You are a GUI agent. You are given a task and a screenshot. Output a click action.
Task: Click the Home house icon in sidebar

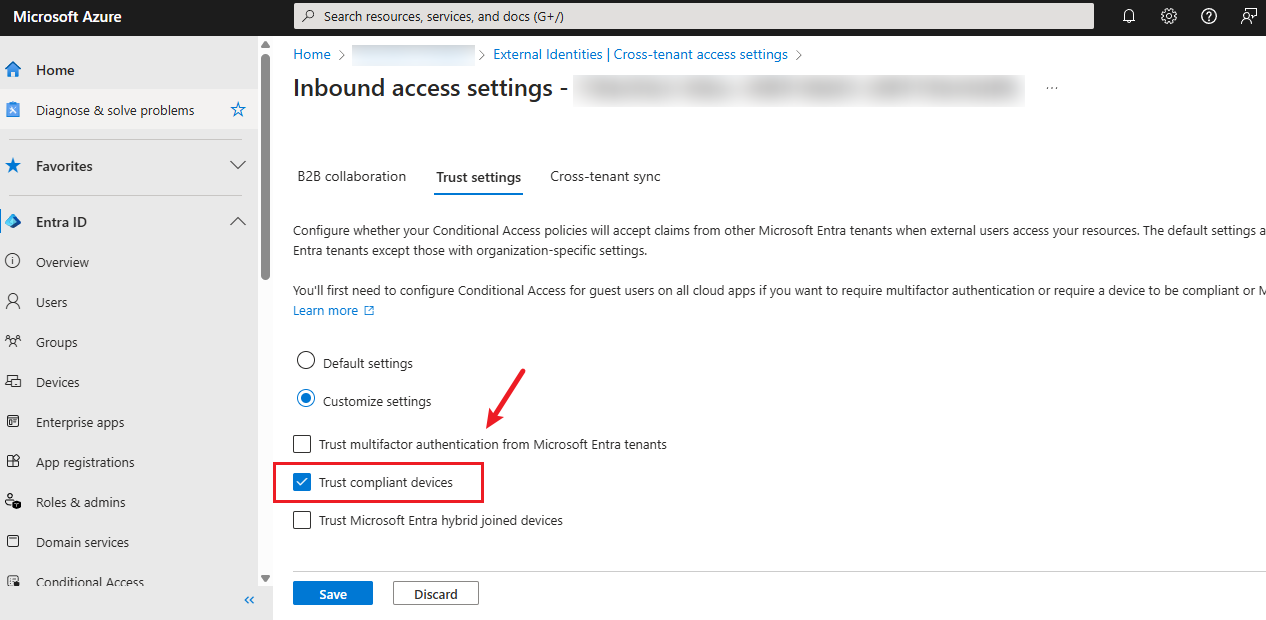click(x=13, y=70)
